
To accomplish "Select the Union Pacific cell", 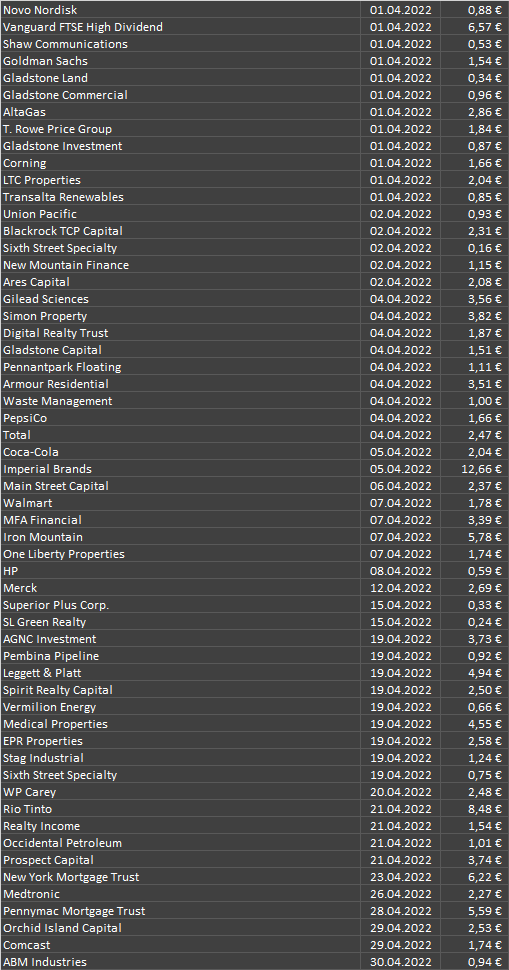I will tap(181, 214).
